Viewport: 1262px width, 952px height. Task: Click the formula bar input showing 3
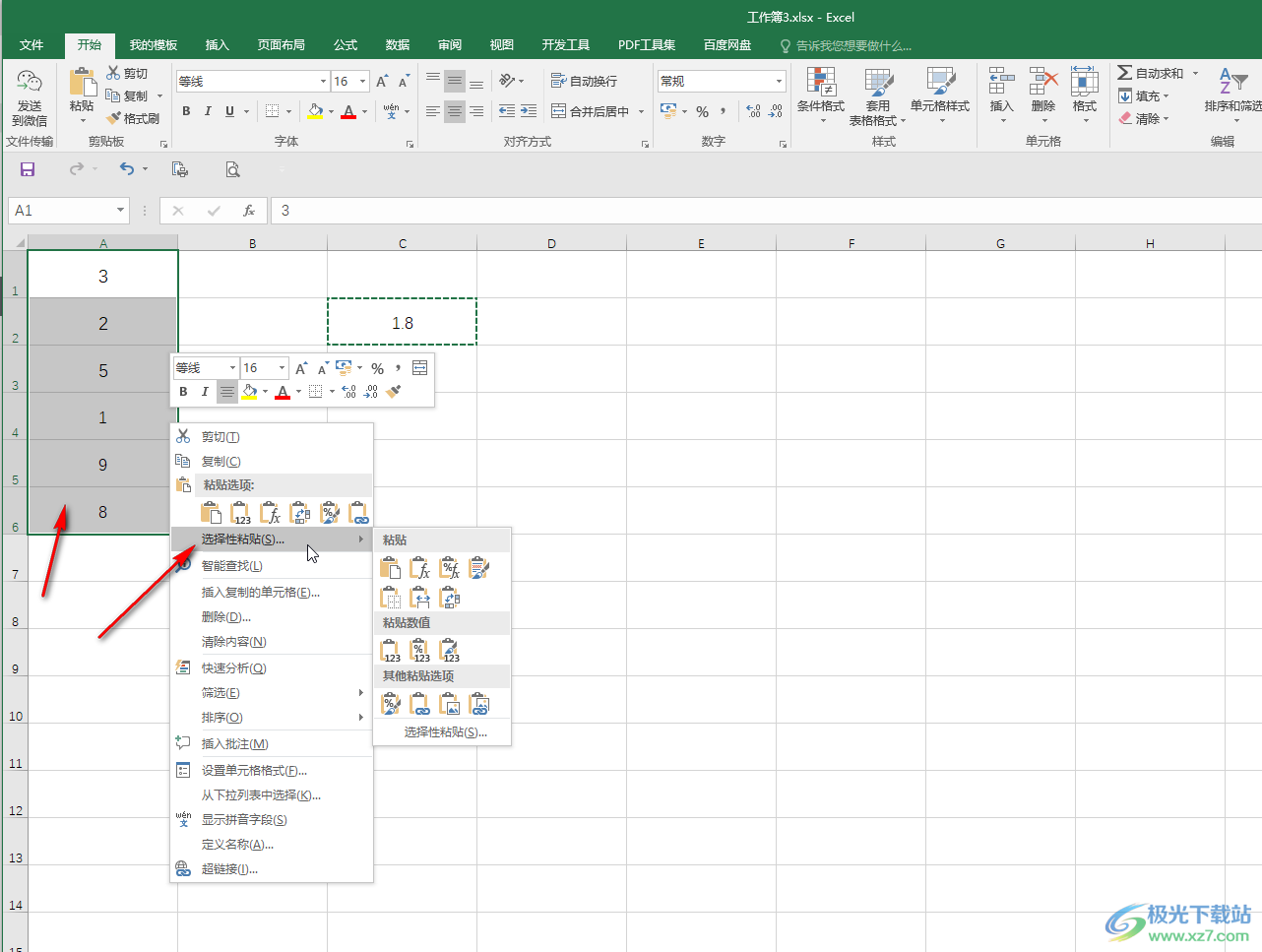[766, 211]
